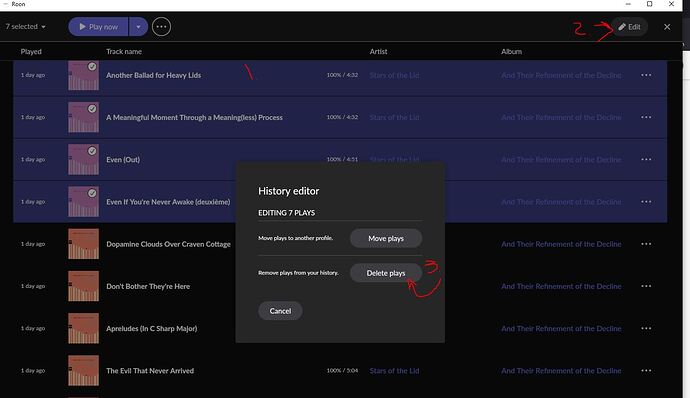The image size is (690, 398).
Task: Click Delete plays button in History editor
Action: point(386,273)
